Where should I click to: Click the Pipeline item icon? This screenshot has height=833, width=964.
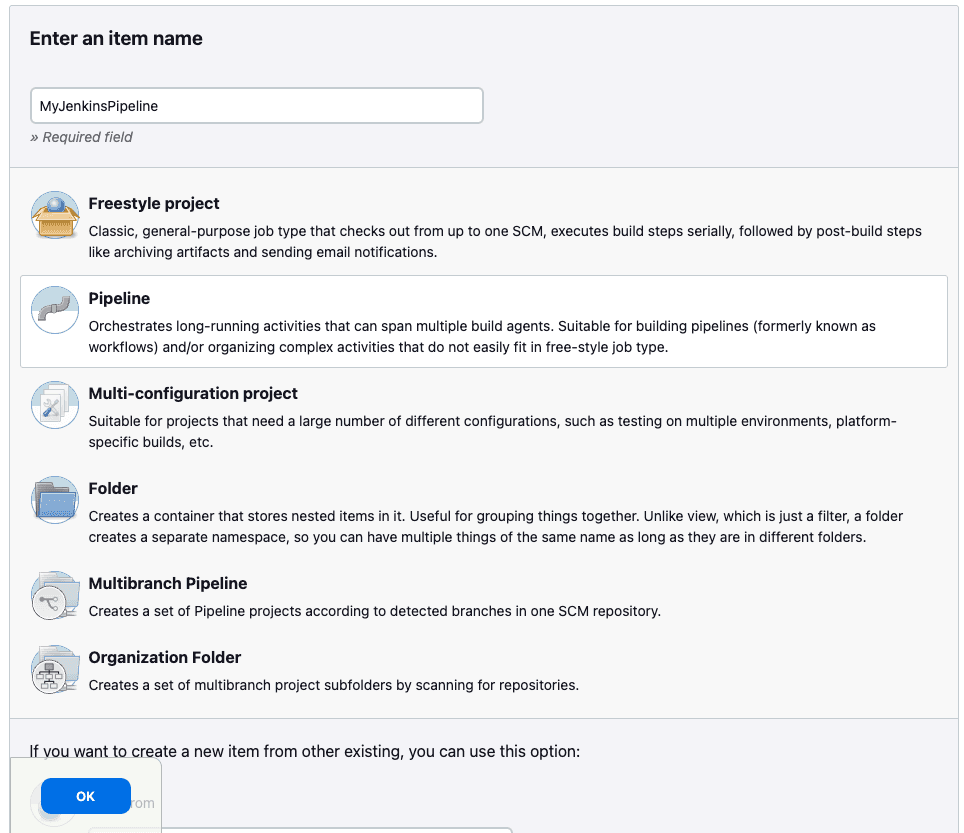54,310
